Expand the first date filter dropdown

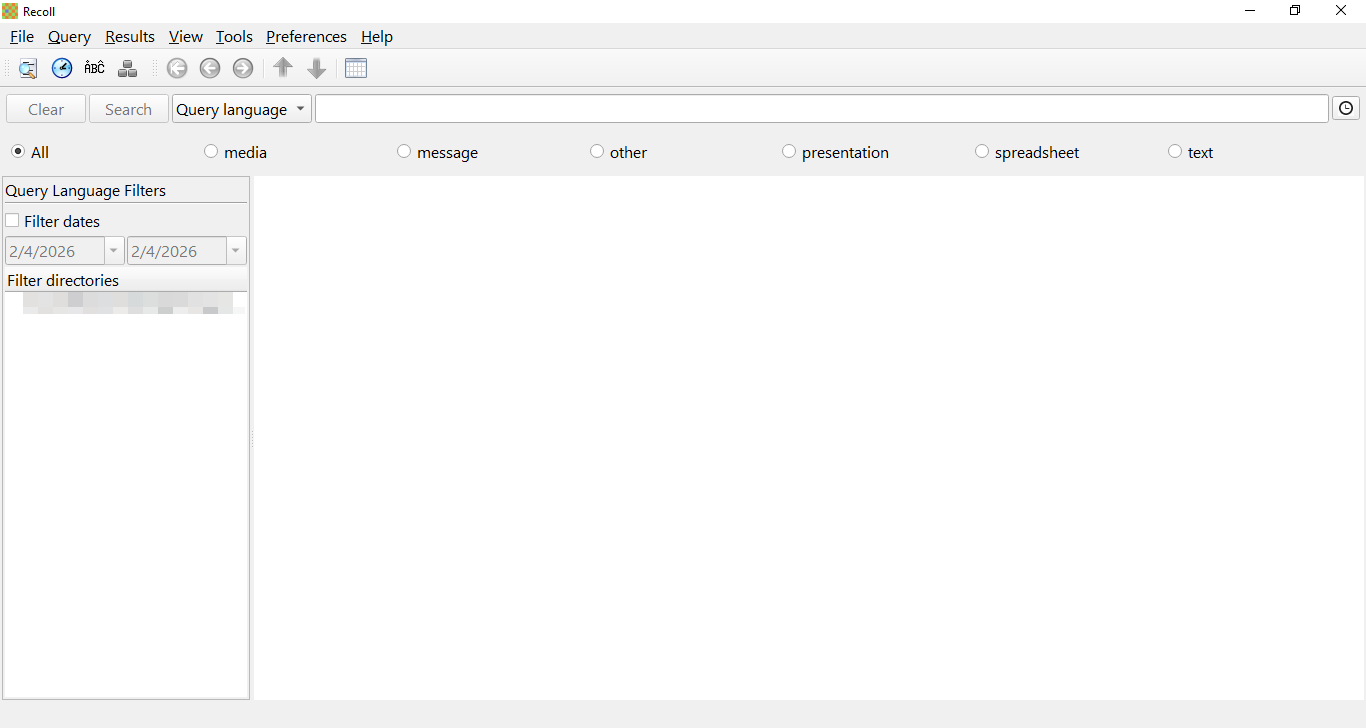pyautogui.click(x=114, y=251)
